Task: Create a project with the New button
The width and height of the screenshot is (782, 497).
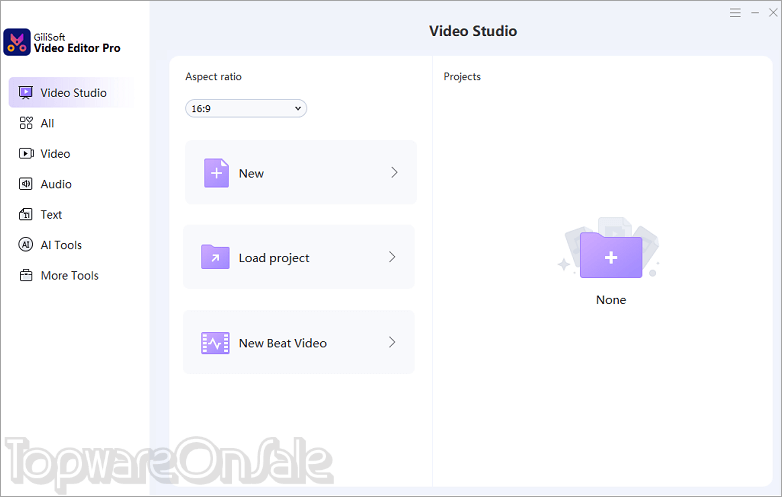Action: pyautogui.click(x=301, y=172)
